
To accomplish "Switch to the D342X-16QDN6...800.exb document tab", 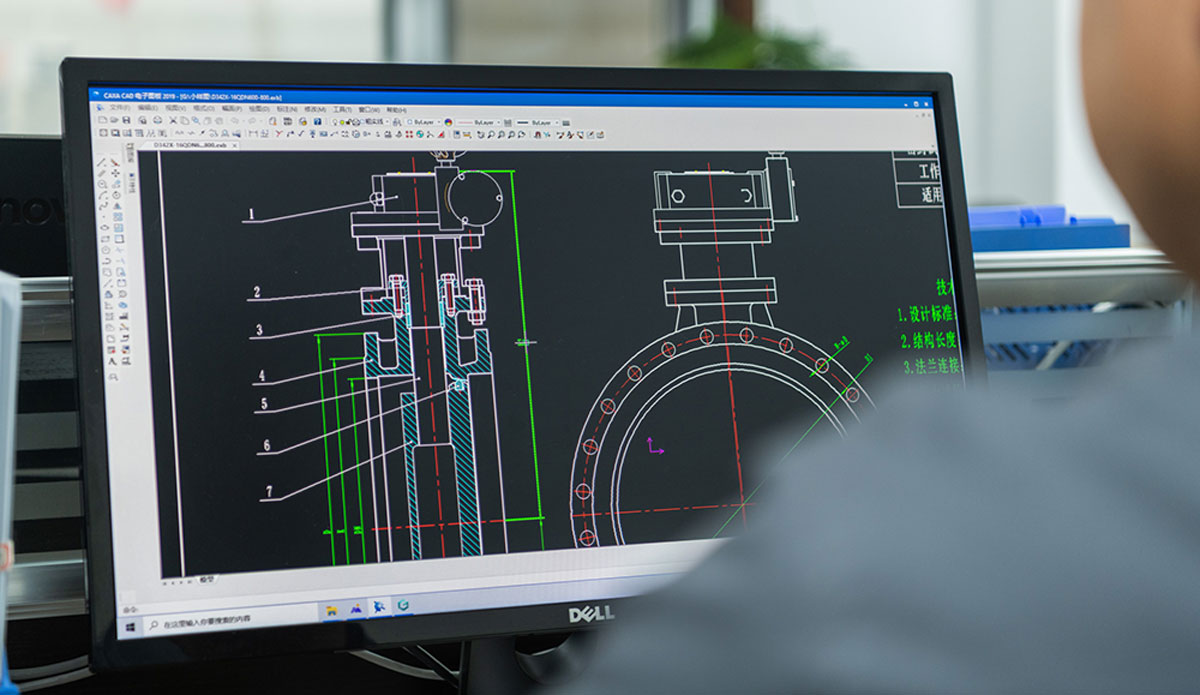I will pyautogui.click(x=190, y=144).
